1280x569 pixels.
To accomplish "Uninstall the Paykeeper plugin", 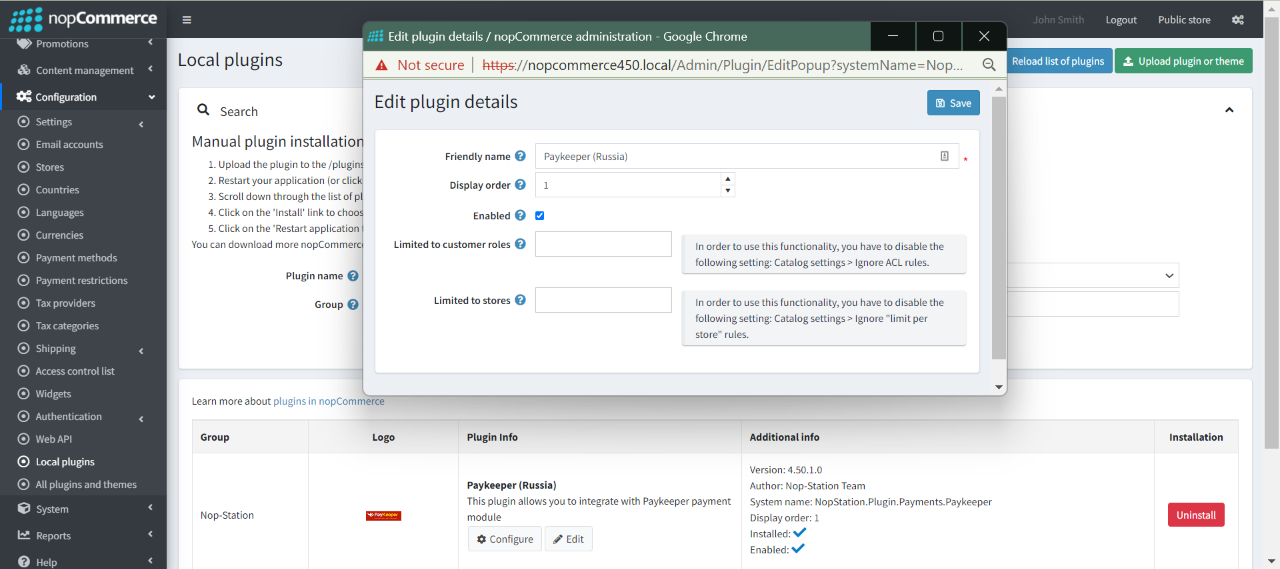I will point(1196,515).
